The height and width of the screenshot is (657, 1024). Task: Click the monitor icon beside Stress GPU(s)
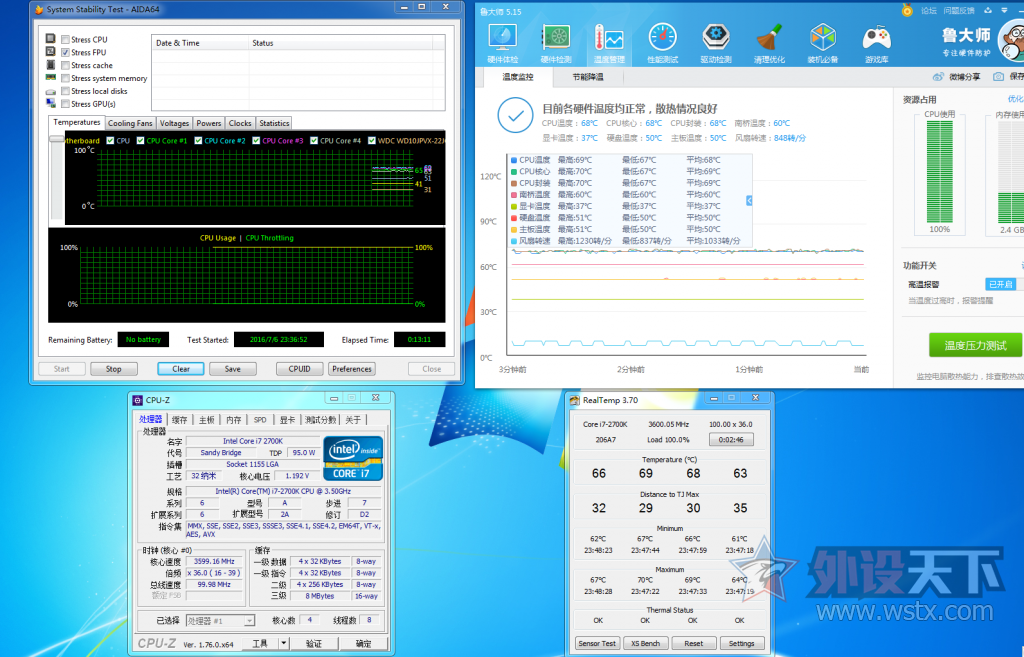point(51,103)
